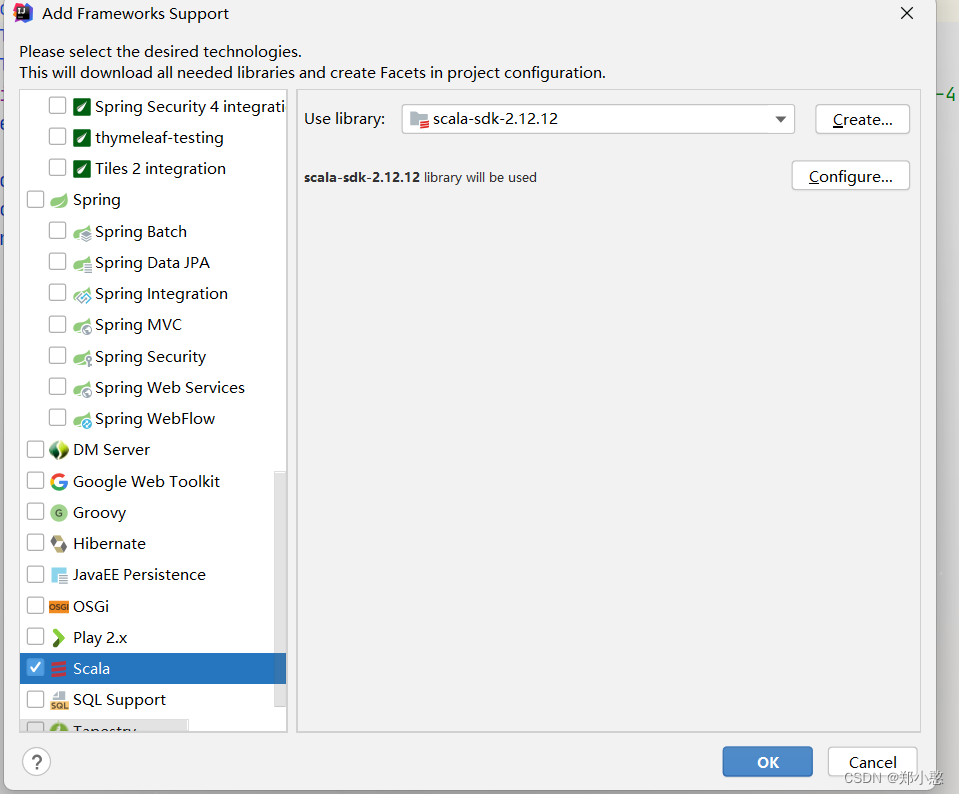Click the Groovy icon
The image size is (959, 794).
[59, 513]
